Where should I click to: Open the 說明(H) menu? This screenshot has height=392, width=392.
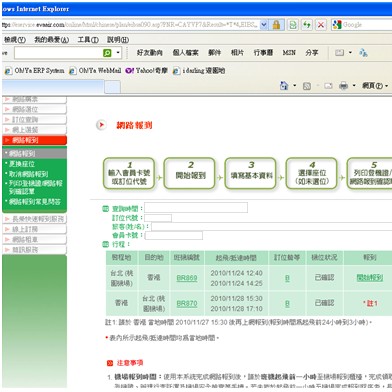click(x=118, y=40)
